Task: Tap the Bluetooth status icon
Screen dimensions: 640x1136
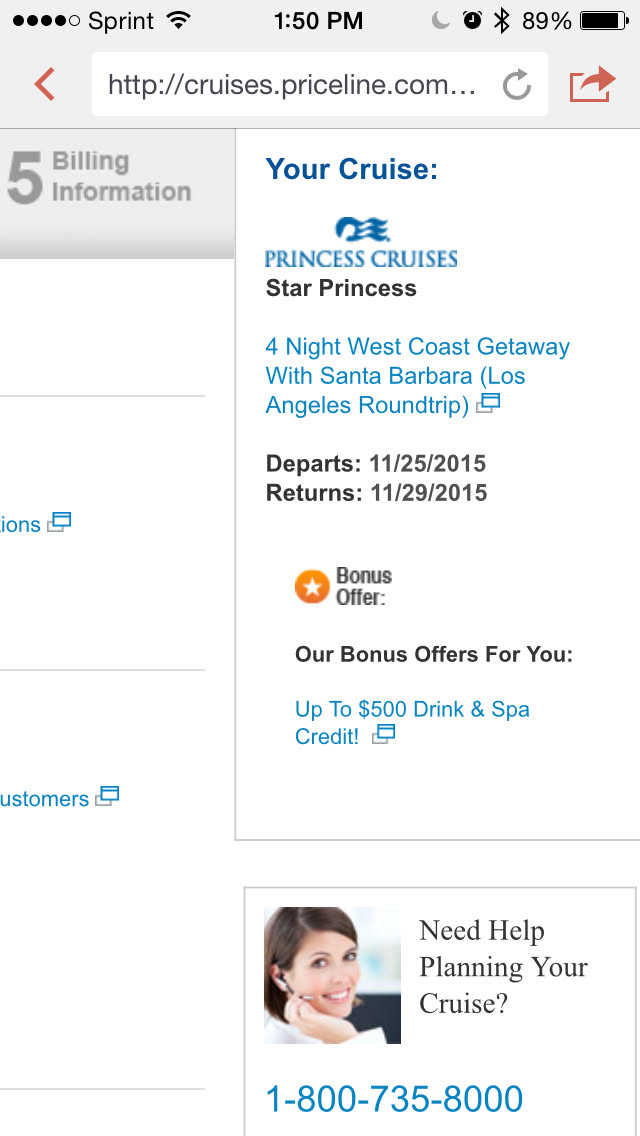Action: coord(502,20)
